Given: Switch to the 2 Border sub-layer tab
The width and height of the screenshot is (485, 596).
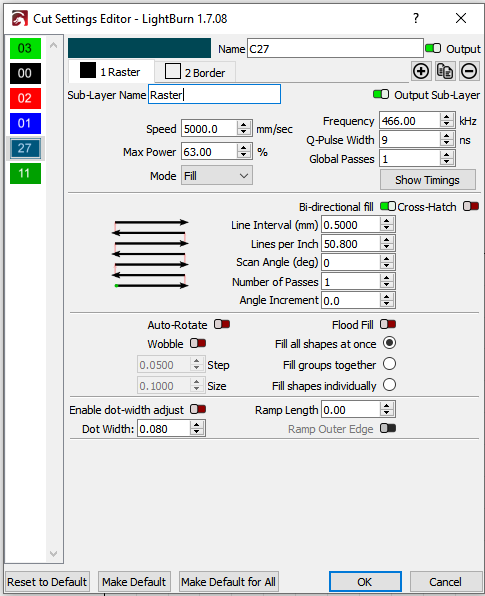Looking at the screenshot, I should (x=195, y=72).
